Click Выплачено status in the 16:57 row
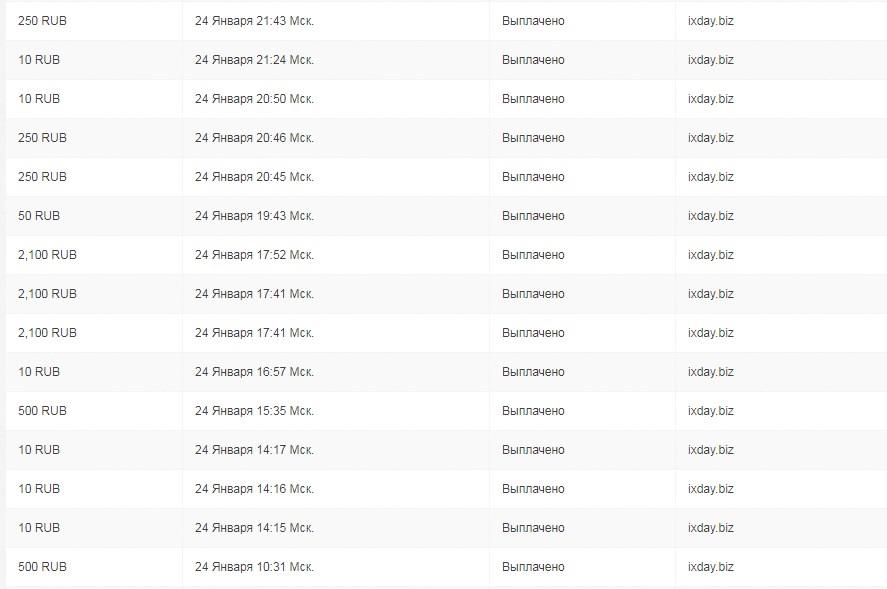The height and width of the screenshot is (589, 887). 533,372
